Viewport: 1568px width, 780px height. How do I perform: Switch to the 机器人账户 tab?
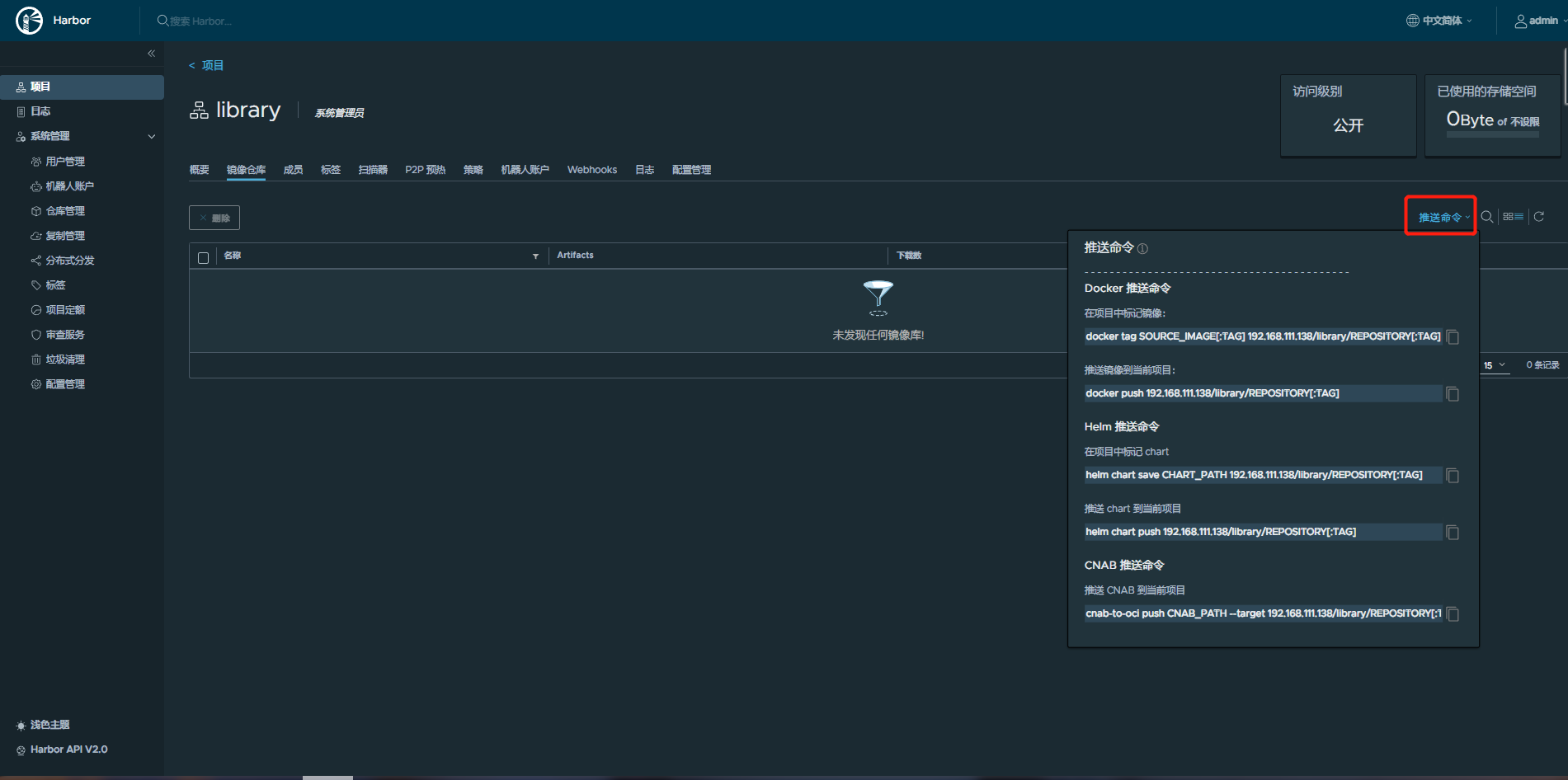[x=525, y=170]
